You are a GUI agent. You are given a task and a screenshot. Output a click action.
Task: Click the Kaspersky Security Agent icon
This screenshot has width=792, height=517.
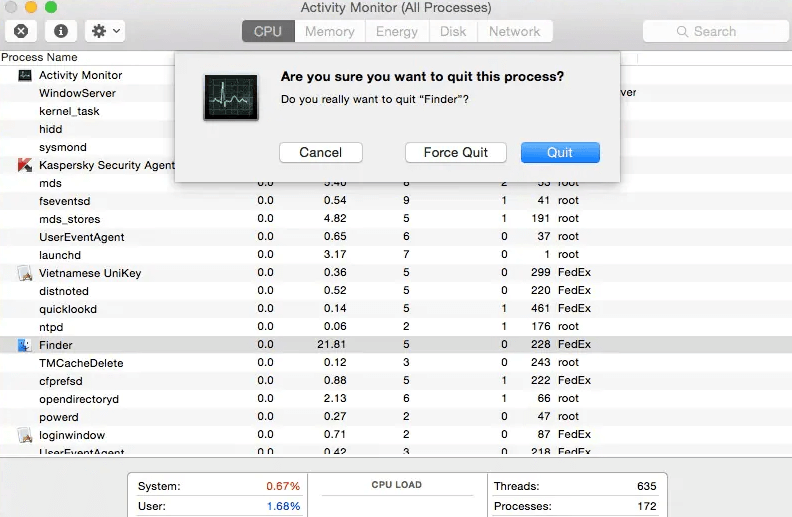coord(24,165)
